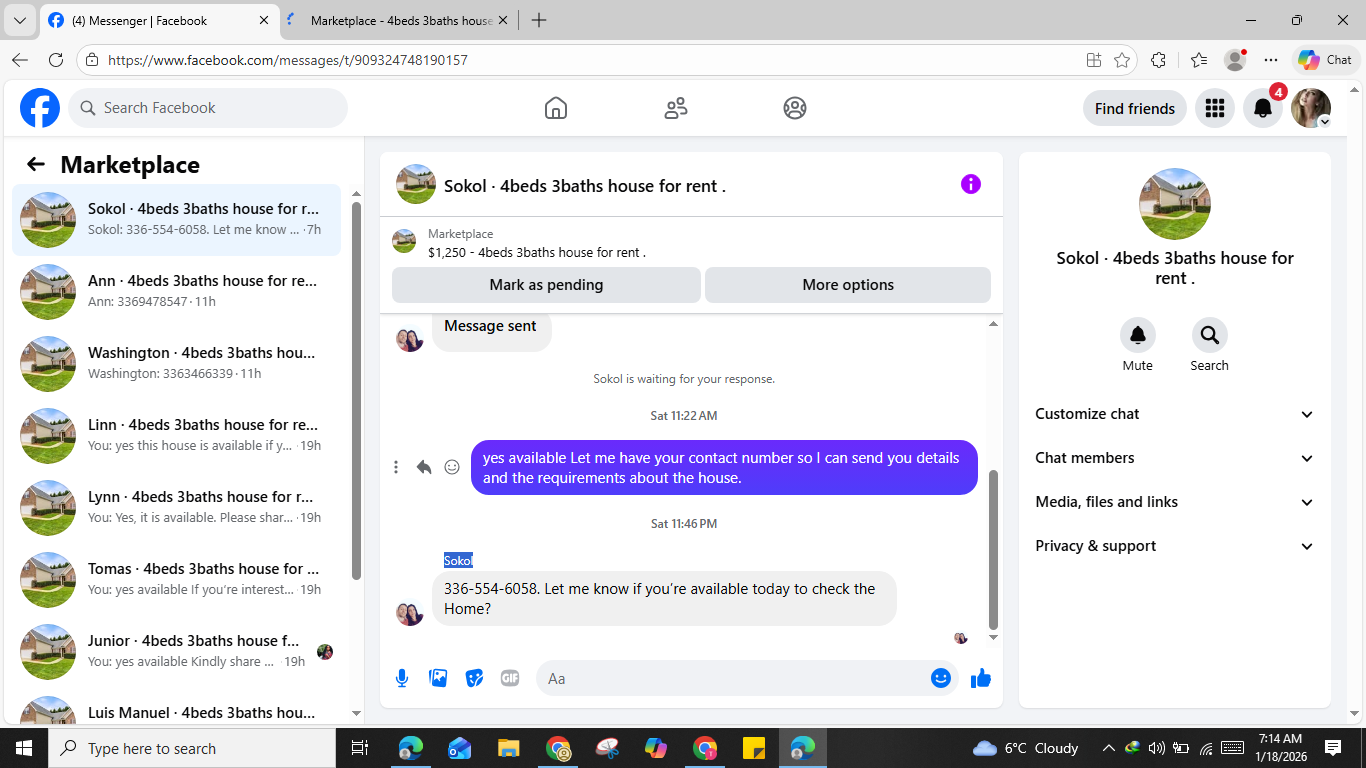Open emoji picker in message box

coord(941,678)
